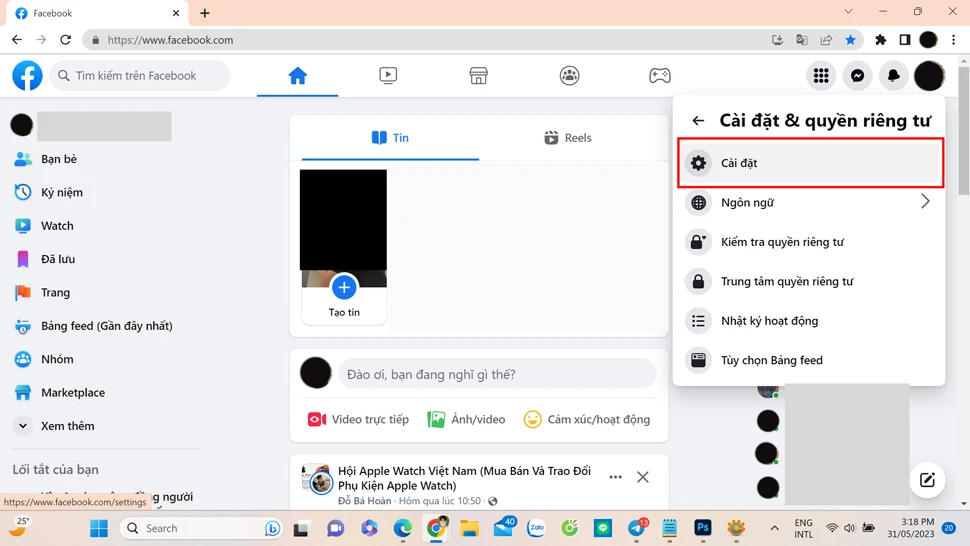Click the Windows taskbar Search box
This screenshot has width=970, height=546.
click(x=201, y=528)
